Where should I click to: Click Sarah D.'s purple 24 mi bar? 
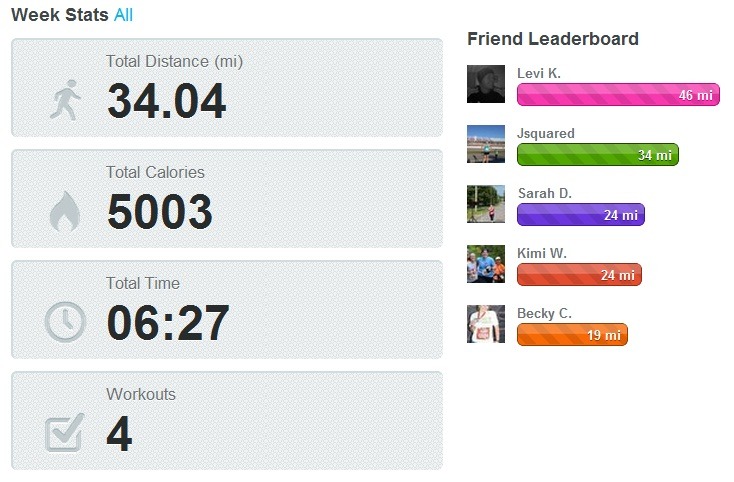coord(581,215)
